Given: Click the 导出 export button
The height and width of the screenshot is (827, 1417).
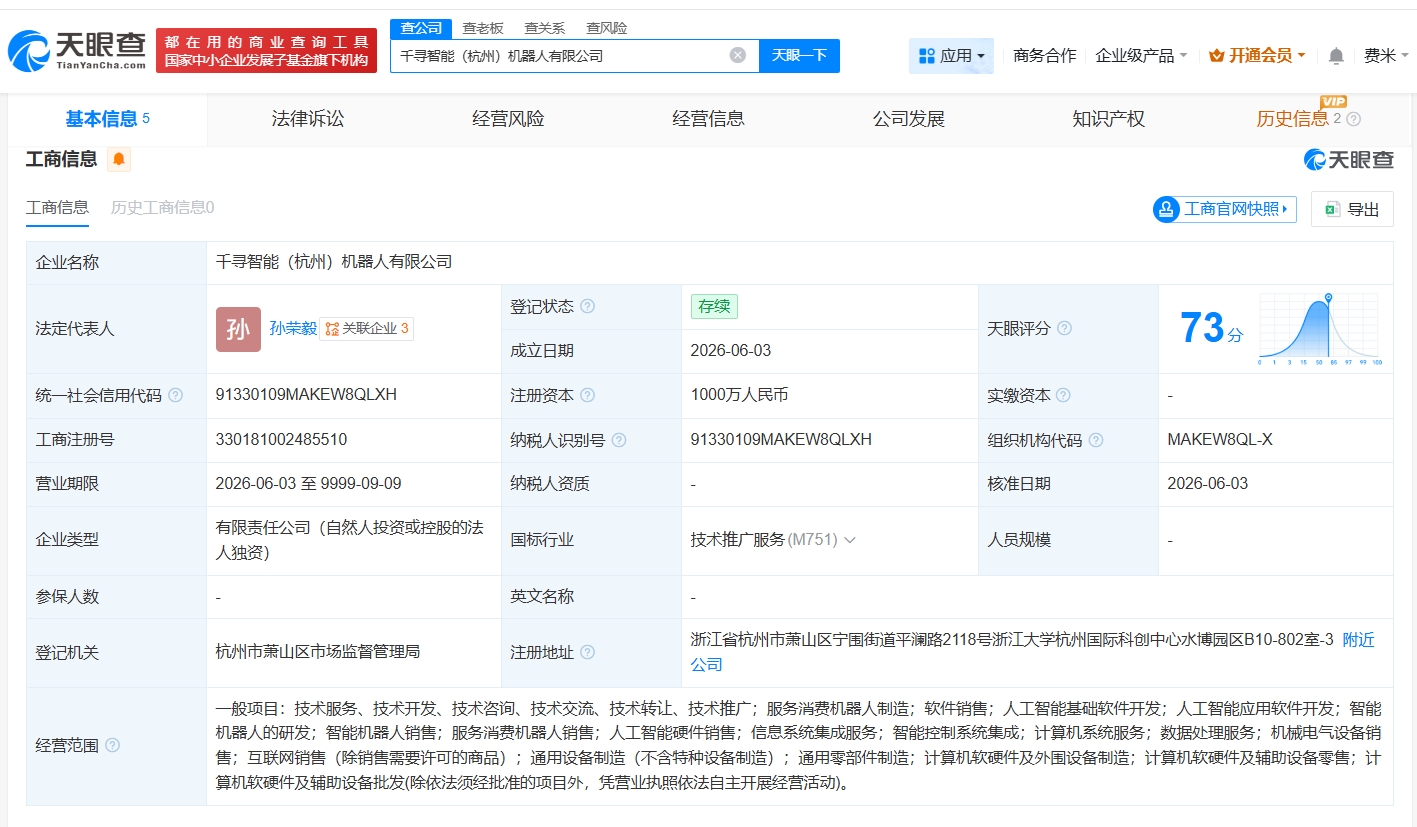Looking at the screenshot, I should (x=1352, y=209).
